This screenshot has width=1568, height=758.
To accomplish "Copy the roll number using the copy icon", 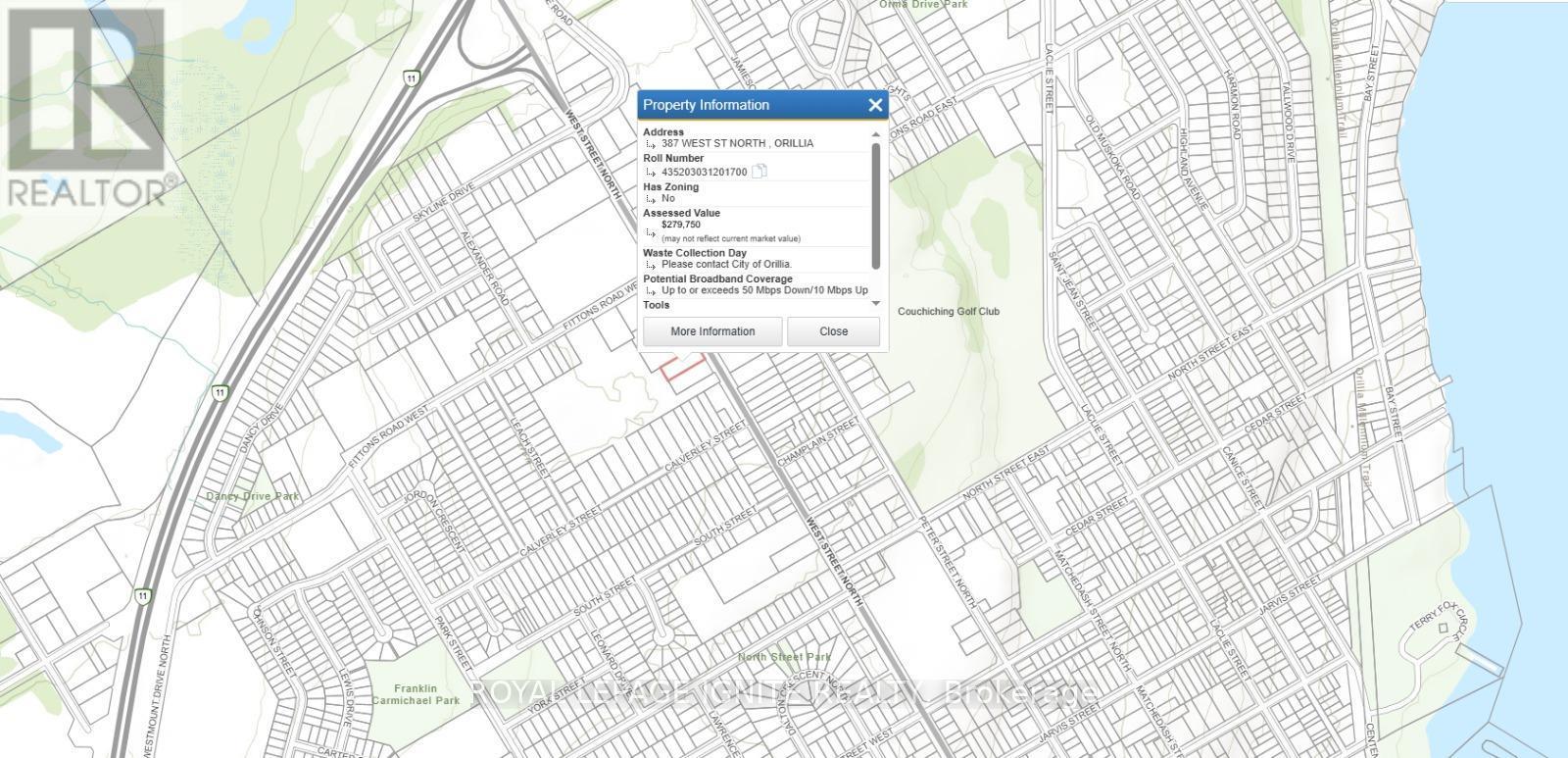I will tap(759, 173).
